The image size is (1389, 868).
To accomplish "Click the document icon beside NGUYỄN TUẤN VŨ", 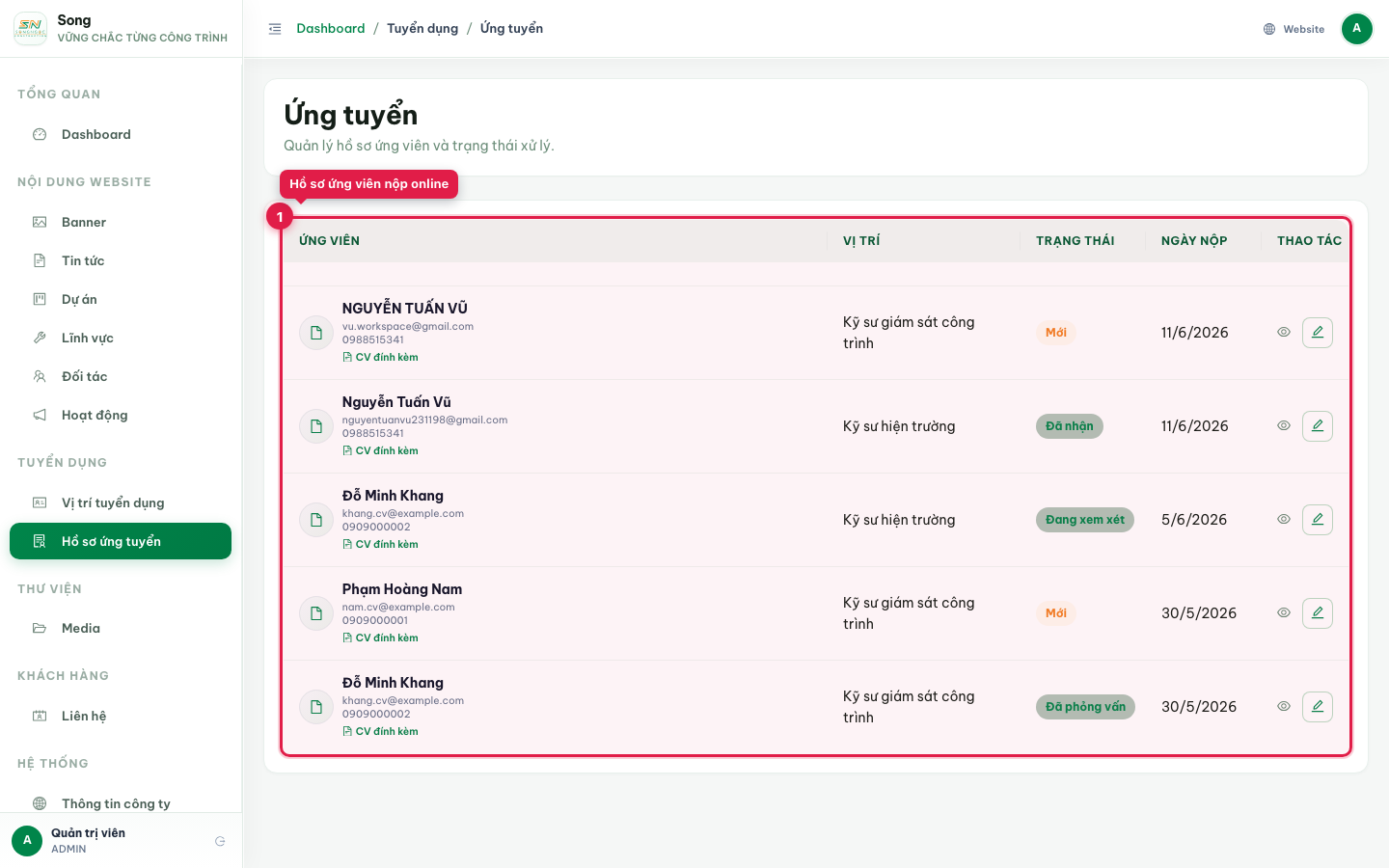I will click(316, 333).
